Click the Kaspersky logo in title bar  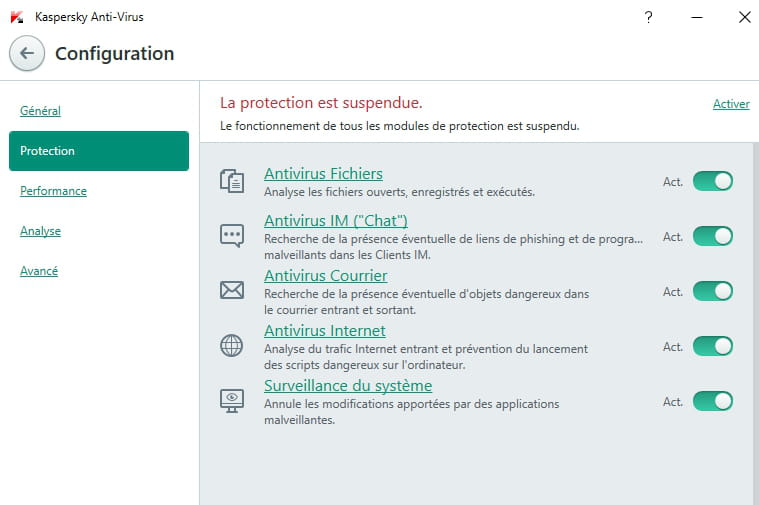point(17,17)
